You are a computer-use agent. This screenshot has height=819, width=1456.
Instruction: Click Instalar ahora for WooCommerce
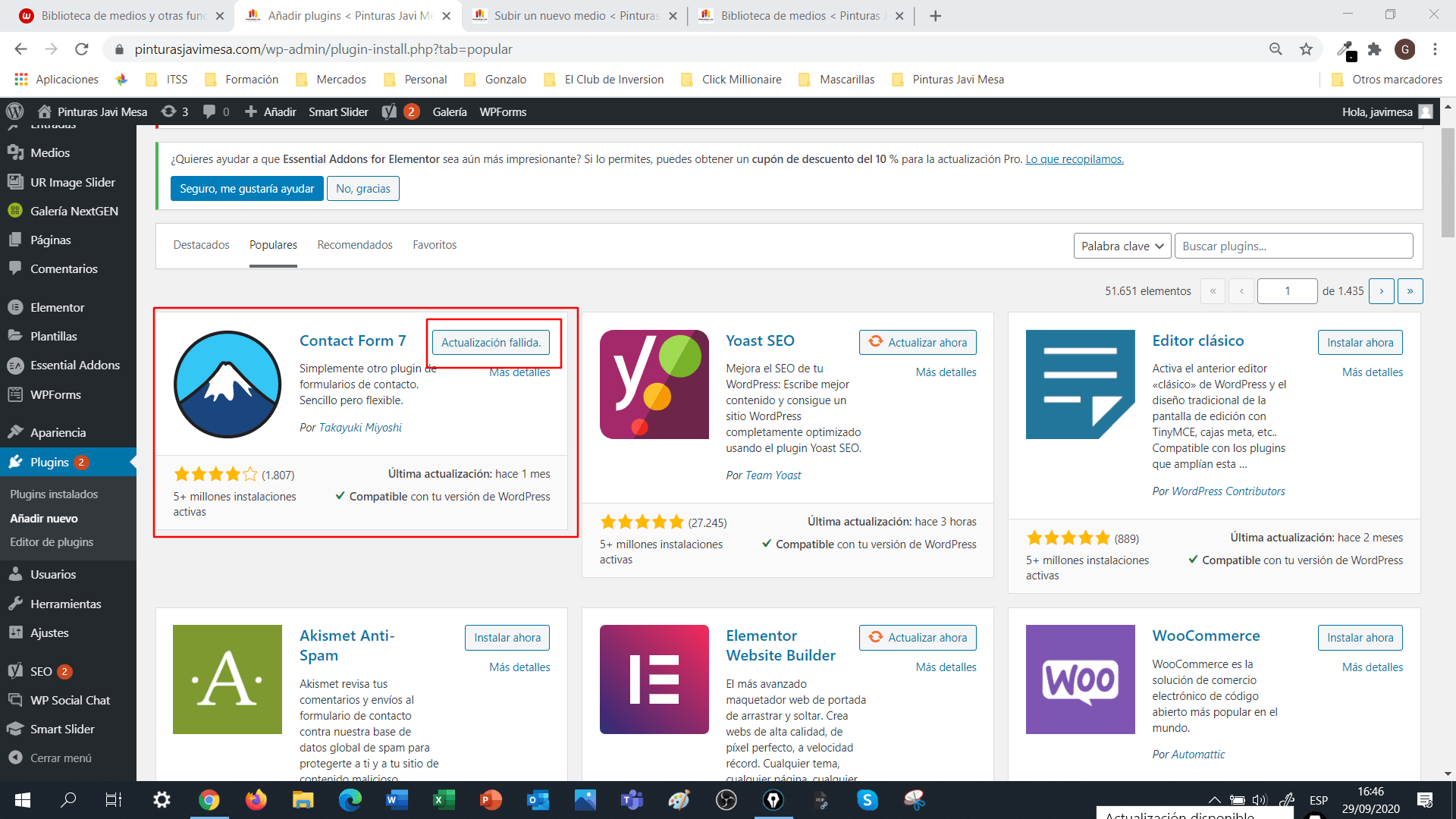point(1360,637)
